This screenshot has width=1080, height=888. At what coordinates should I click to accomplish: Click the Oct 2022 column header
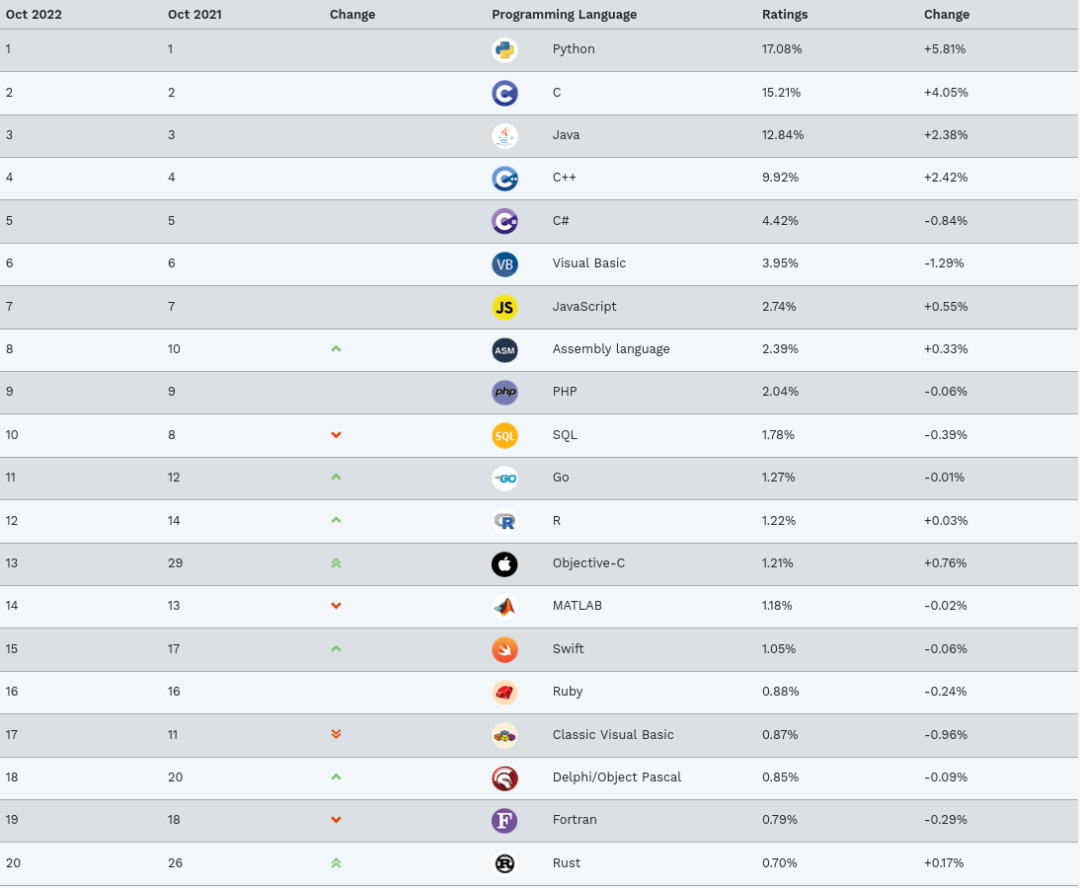34,14
